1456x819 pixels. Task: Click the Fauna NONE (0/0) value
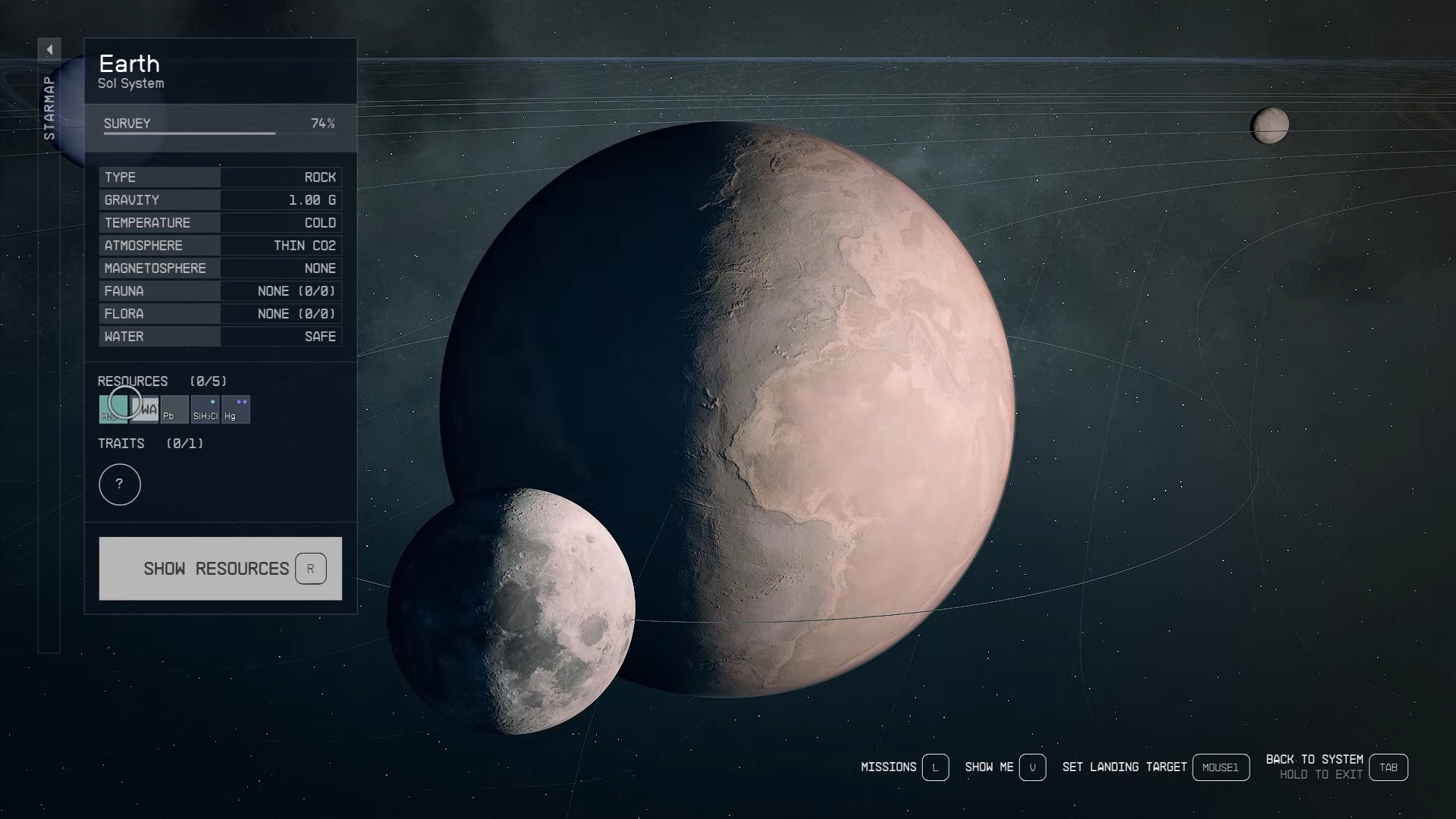coord(297,291)
